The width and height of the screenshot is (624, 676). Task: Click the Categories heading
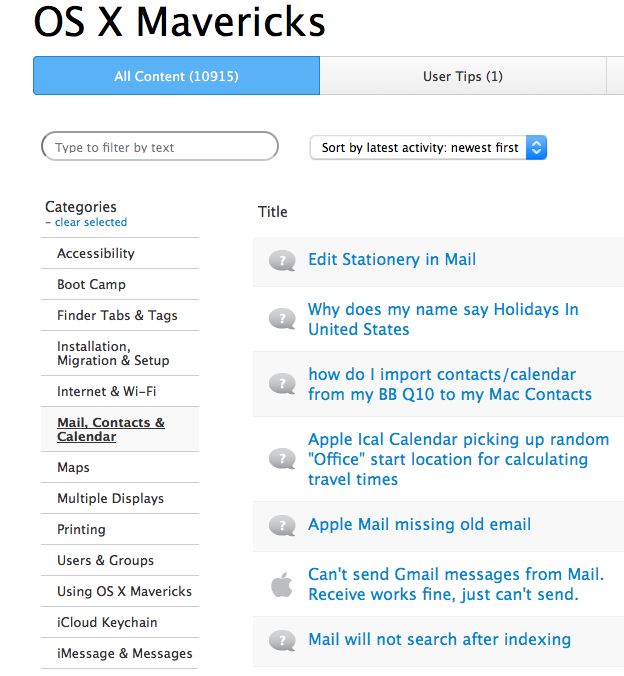(81, 207)
